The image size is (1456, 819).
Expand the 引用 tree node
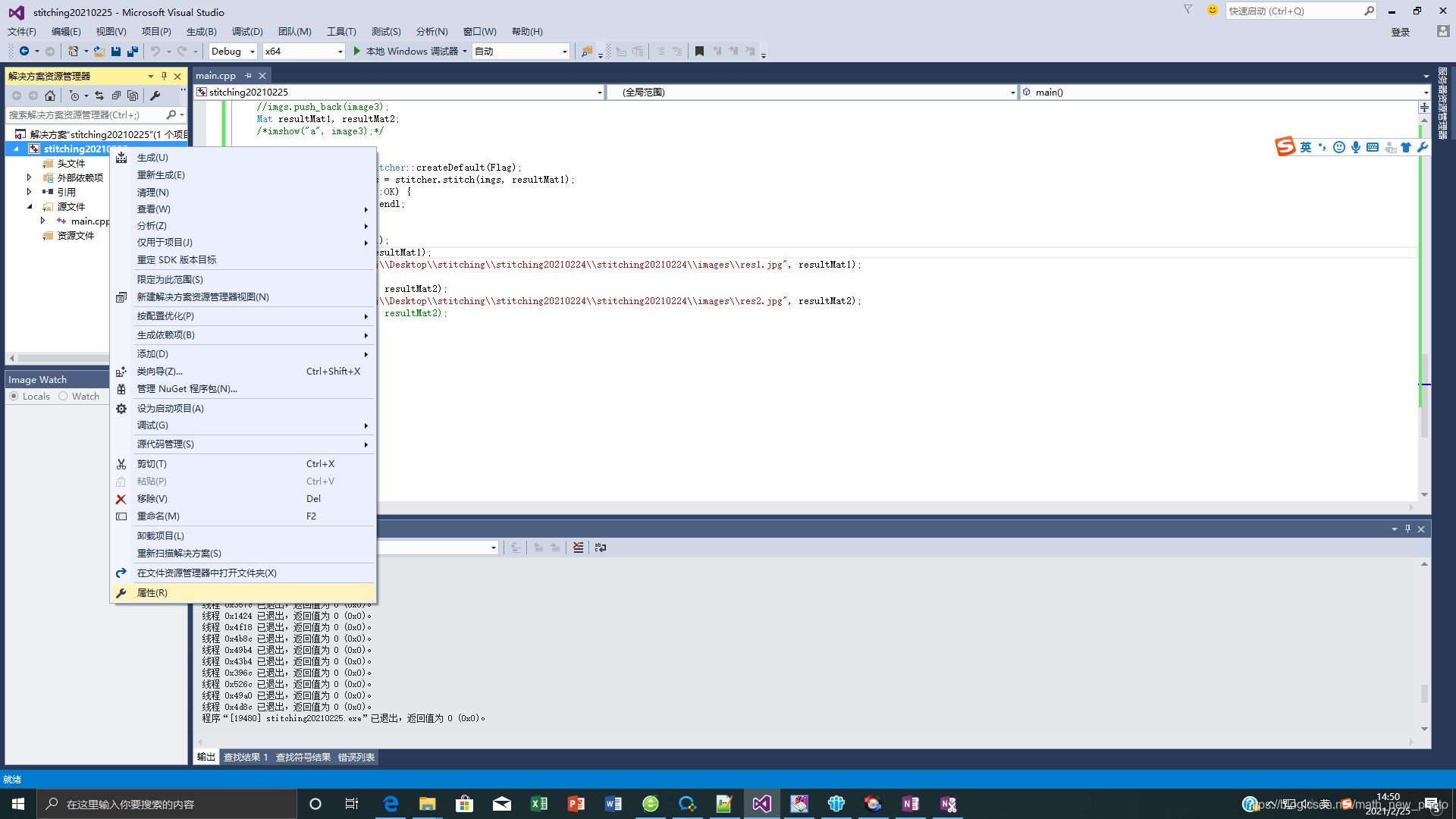click(x=29, y=192)
